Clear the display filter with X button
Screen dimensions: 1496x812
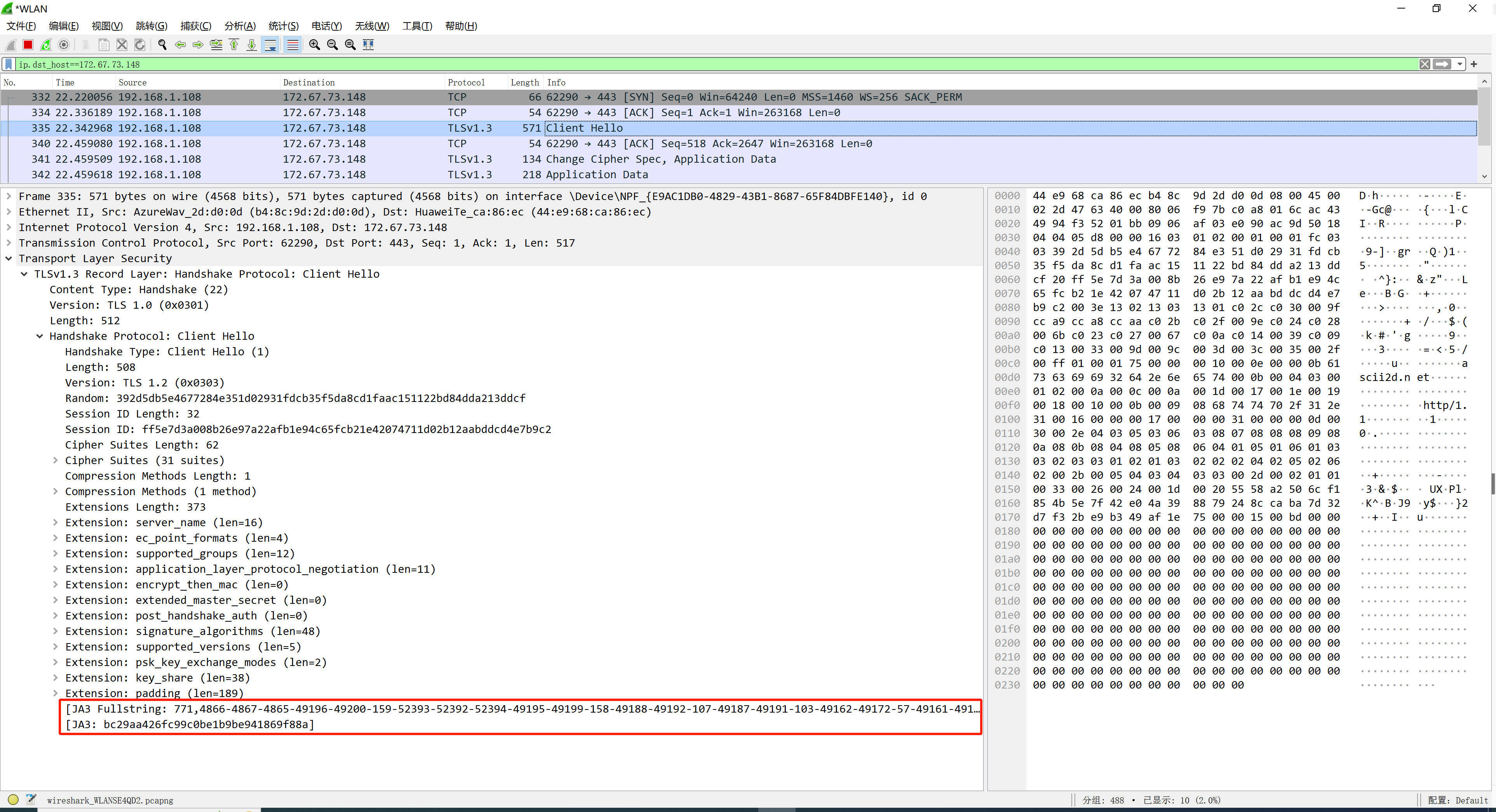[x=1425, y=64]
